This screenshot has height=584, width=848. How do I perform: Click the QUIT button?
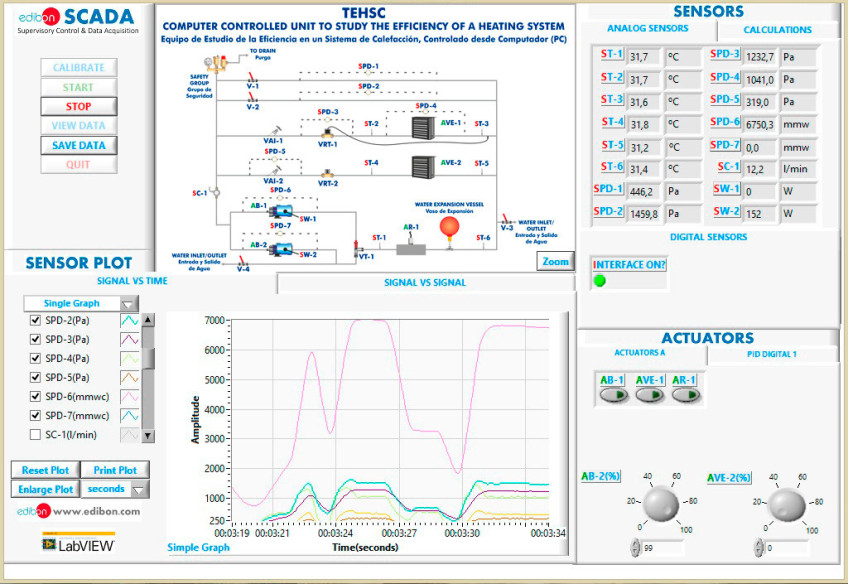coord(79,165)
